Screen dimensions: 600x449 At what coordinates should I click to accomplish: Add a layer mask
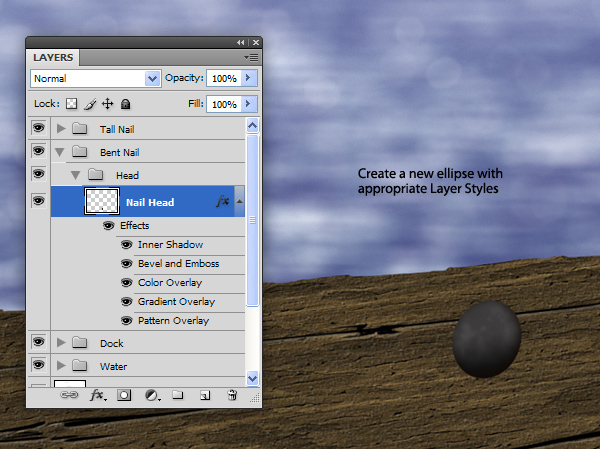[124, 395]
